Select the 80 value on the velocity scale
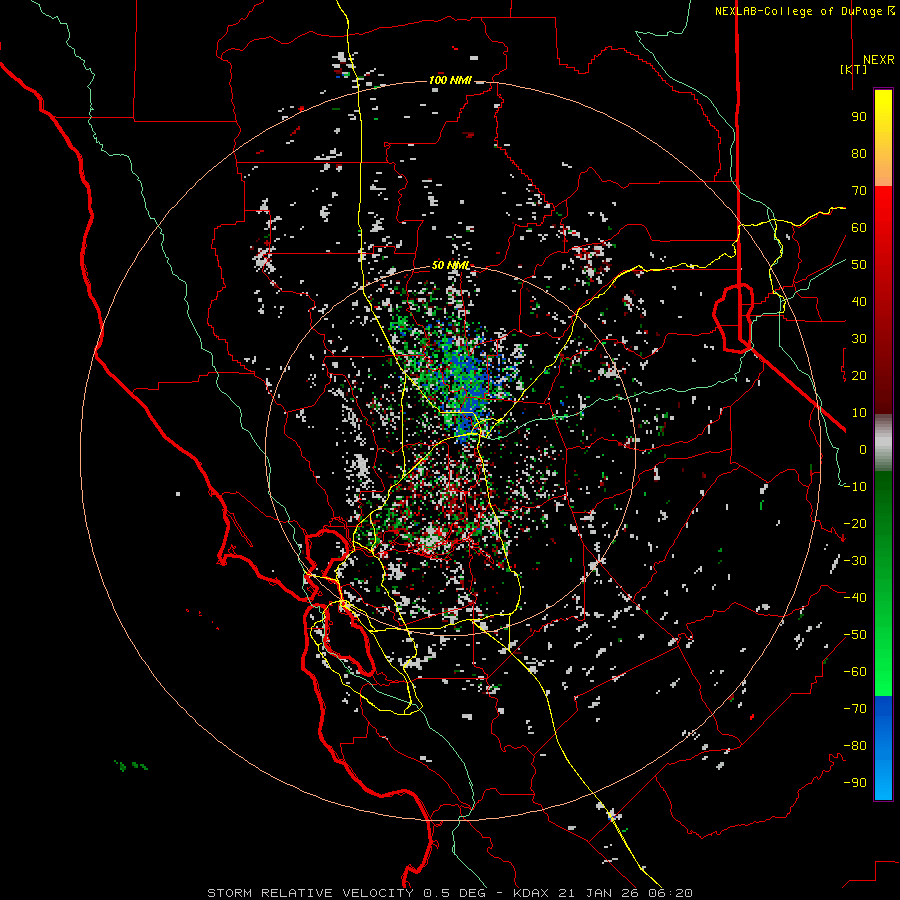 coord(859,153)
